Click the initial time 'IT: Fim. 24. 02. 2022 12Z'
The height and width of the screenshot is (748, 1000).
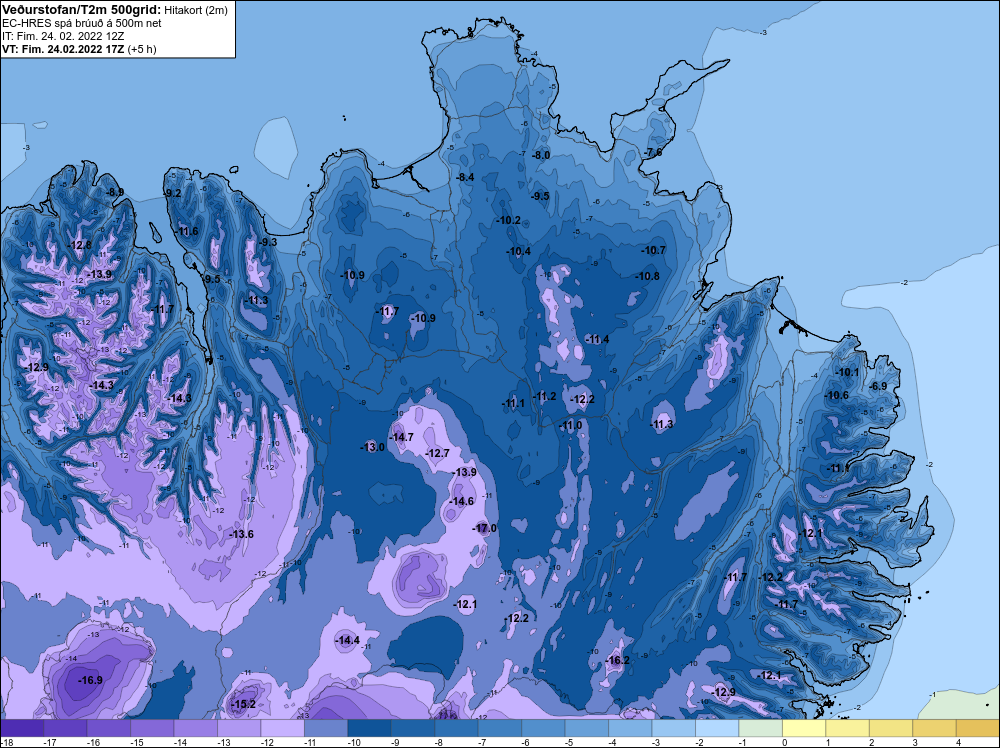pyautogui.click(x=63, y=36)
